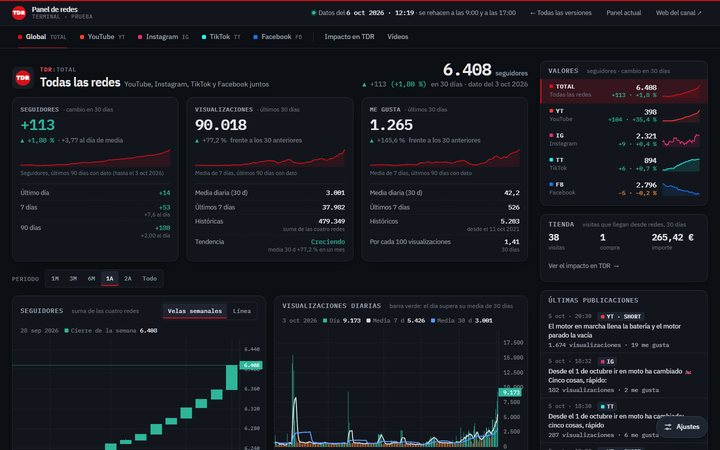The image size is (720, 450).
Task: Click the Seguidores card sparkline chart
Action: point(95,158)
